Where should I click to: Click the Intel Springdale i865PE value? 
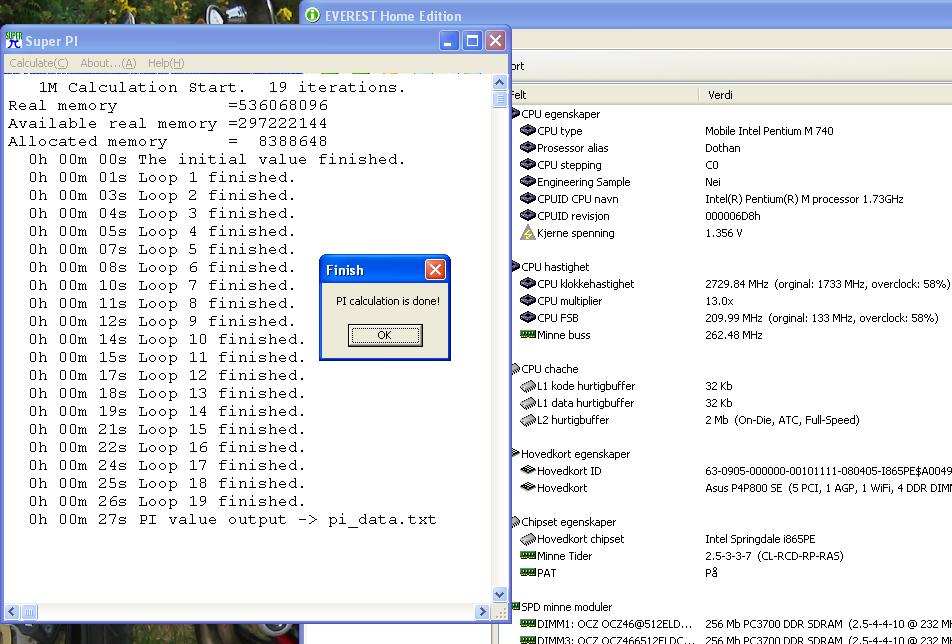click(x=760, y=538)
